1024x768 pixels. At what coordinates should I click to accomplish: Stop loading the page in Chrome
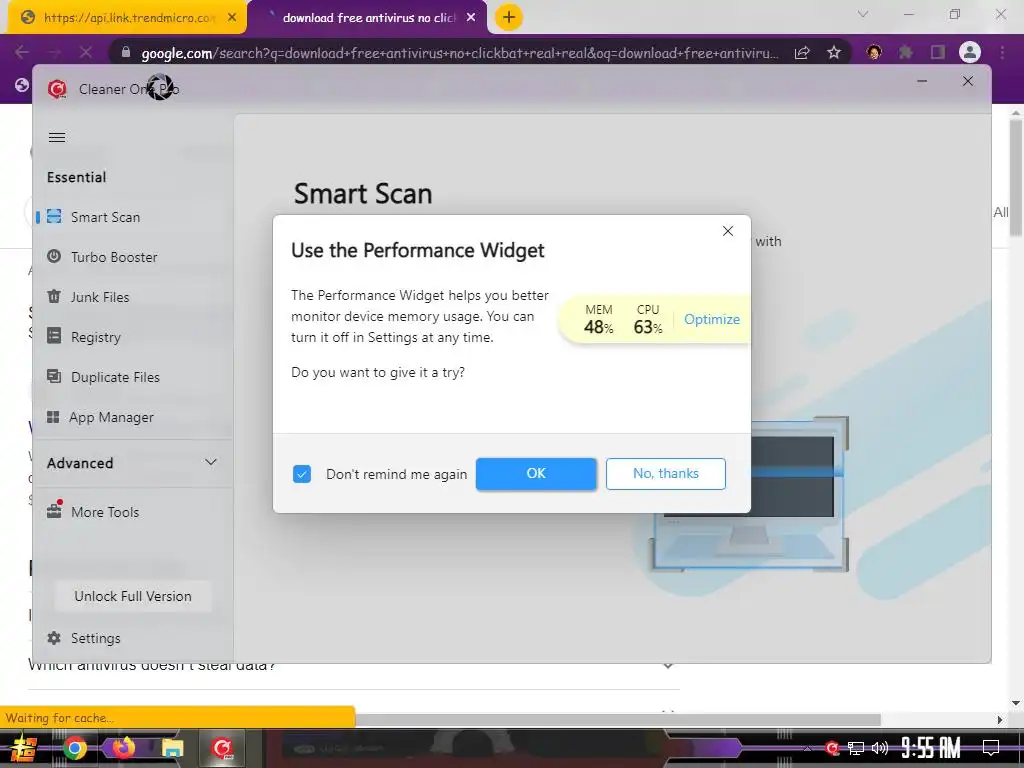86,52
